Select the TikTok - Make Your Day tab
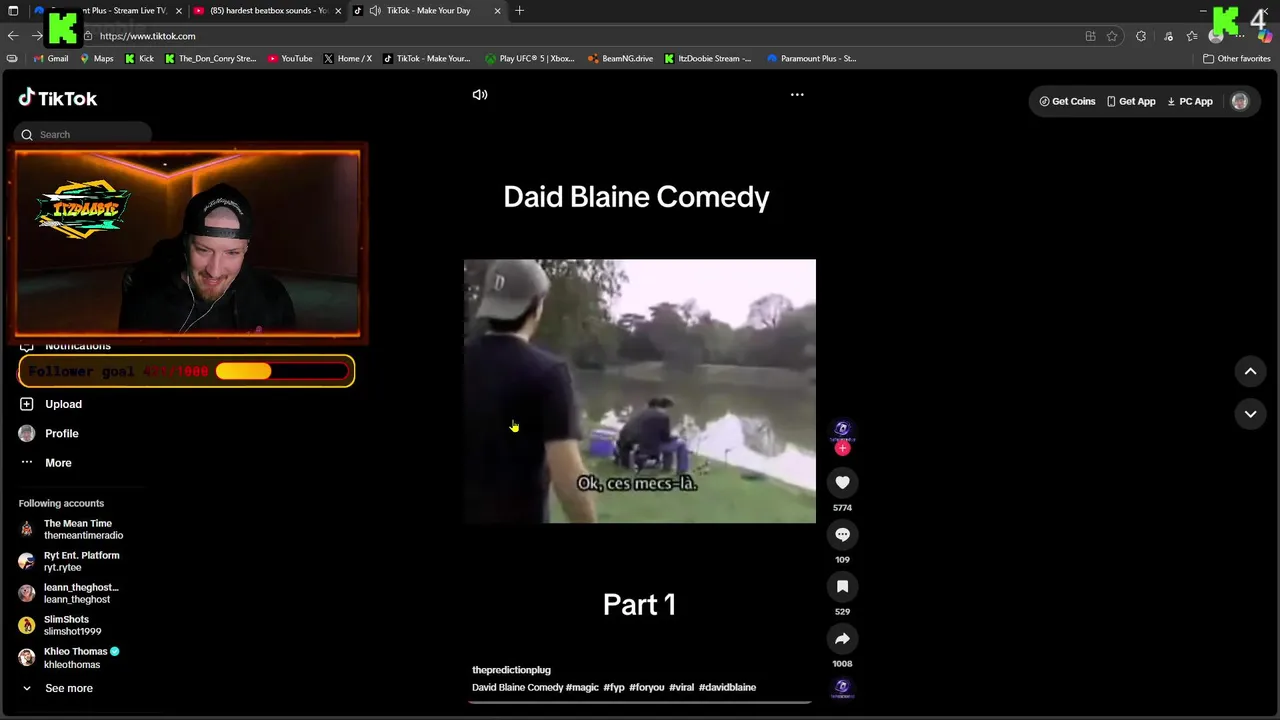 pyautogui.click(x=427, y=10)
